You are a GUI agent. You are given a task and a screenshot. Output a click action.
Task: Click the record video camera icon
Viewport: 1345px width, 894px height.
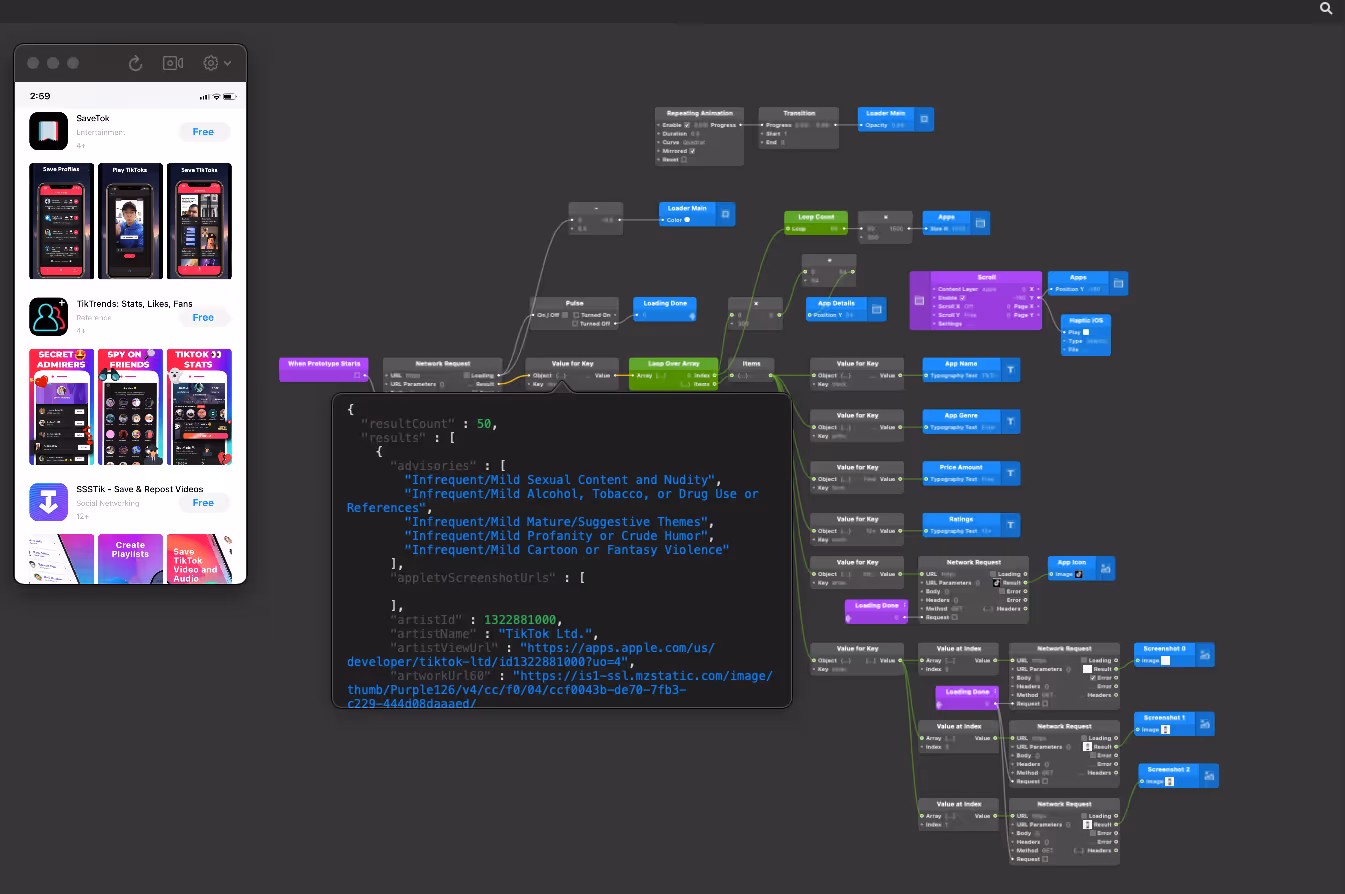[173, 63]
